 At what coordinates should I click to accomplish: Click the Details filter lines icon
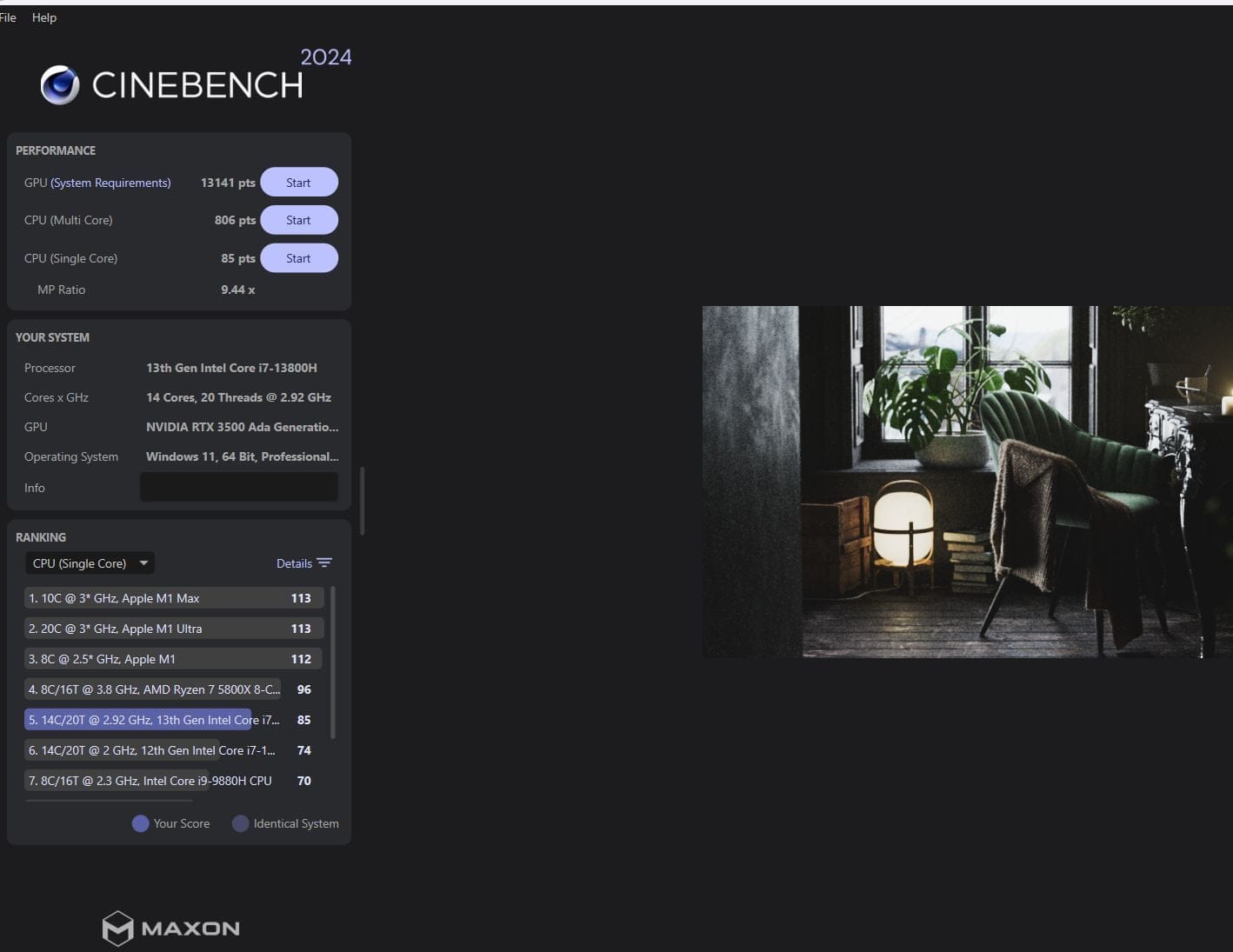[x=324, y=563]
